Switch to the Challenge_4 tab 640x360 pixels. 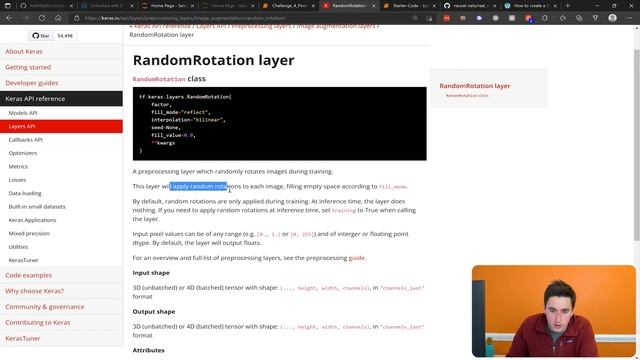[x=289, y=6]
